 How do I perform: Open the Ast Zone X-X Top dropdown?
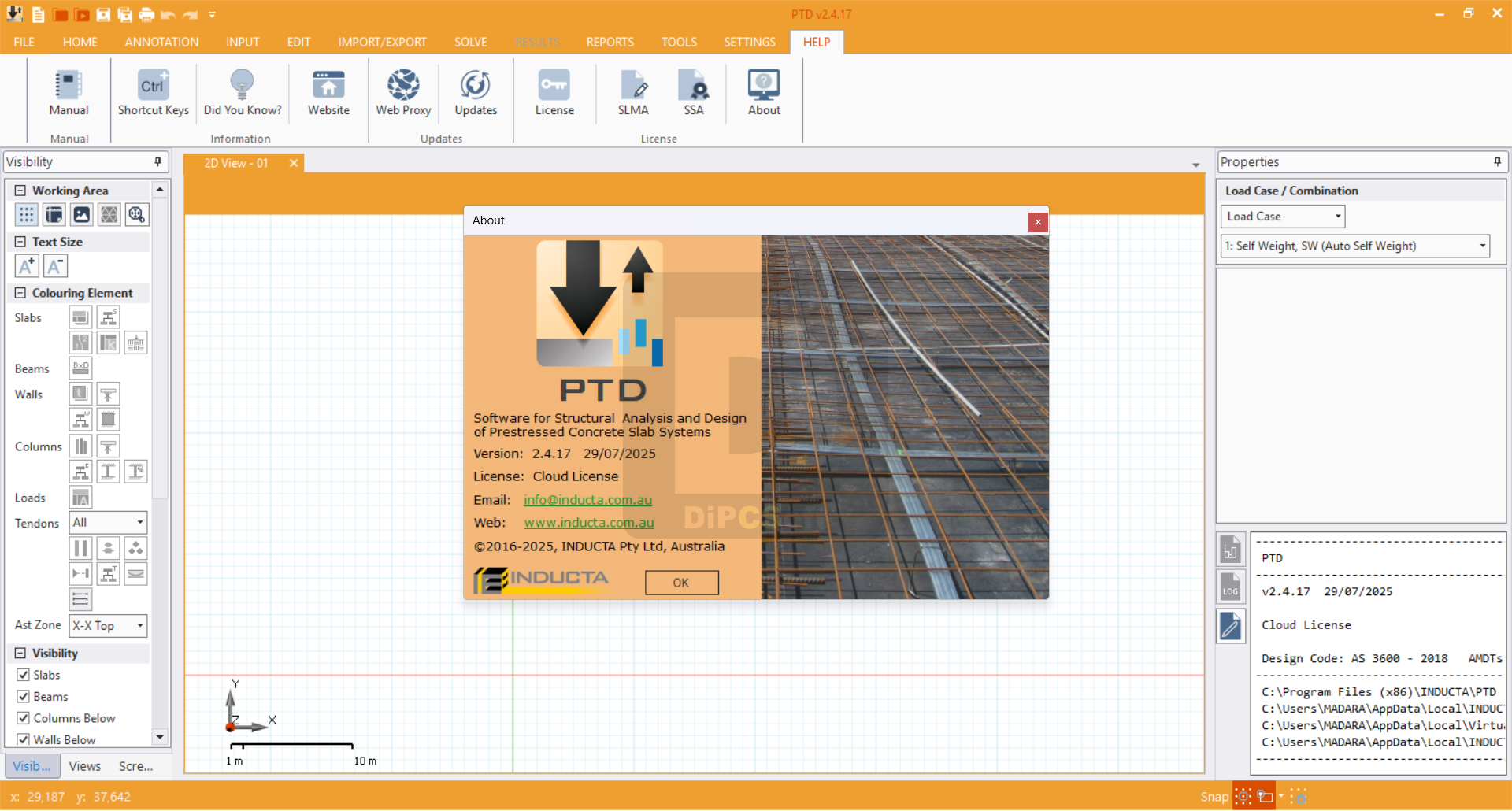point(108,625)
